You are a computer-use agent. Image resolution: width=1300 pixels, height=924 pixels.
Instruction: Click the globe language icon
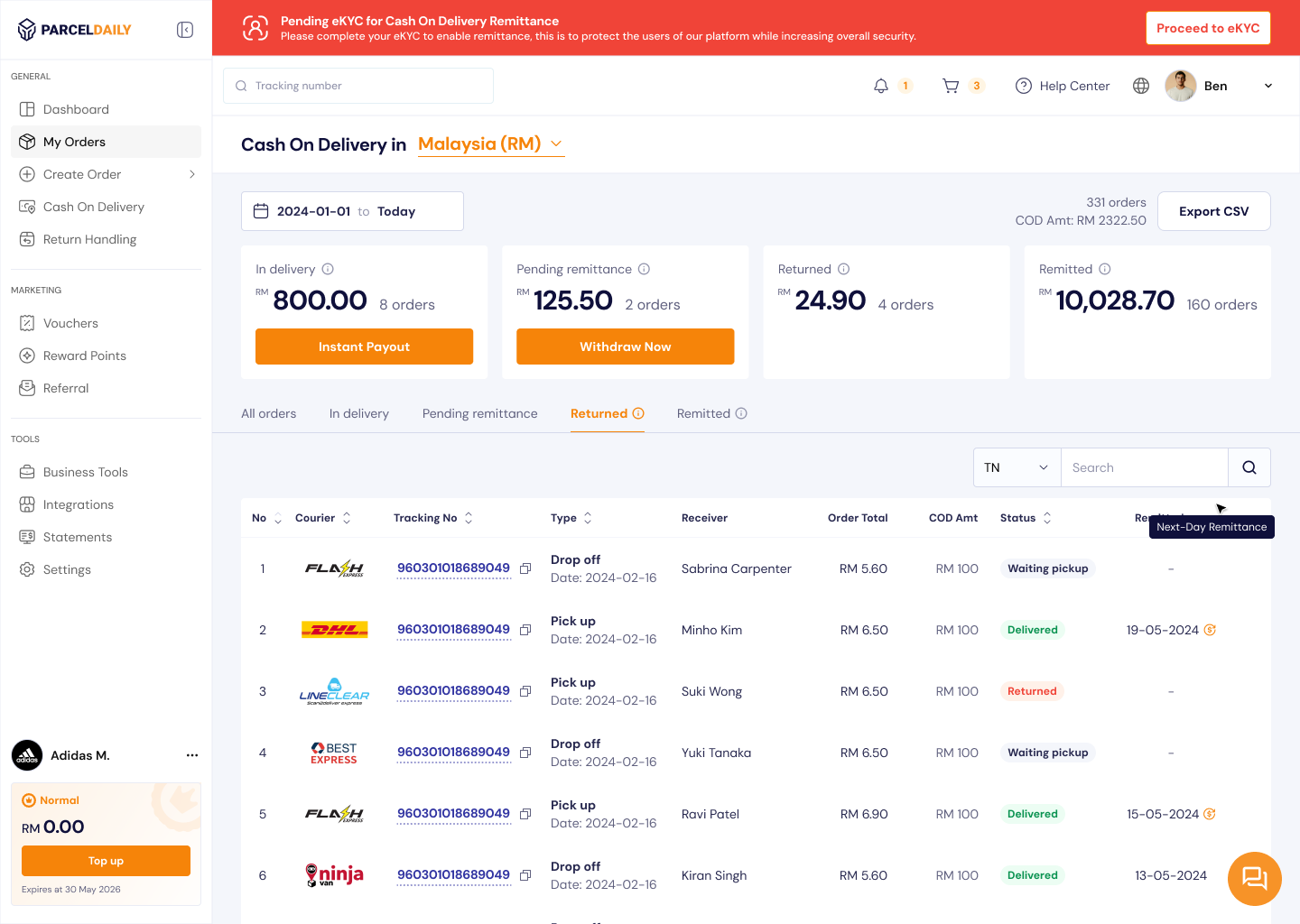click(1141, 86)
